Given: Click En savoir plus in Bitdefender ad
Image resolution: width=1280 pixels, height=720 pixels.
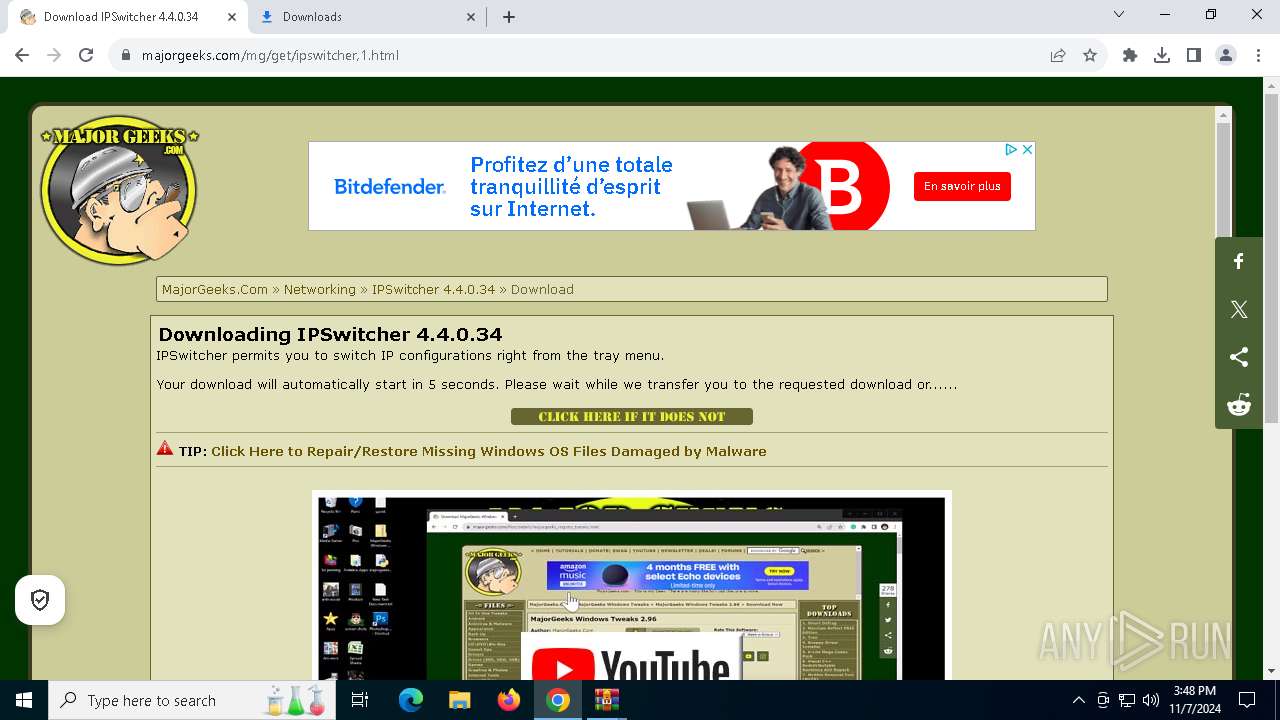Looking at the screenshot, I should [x=962, y=186].
